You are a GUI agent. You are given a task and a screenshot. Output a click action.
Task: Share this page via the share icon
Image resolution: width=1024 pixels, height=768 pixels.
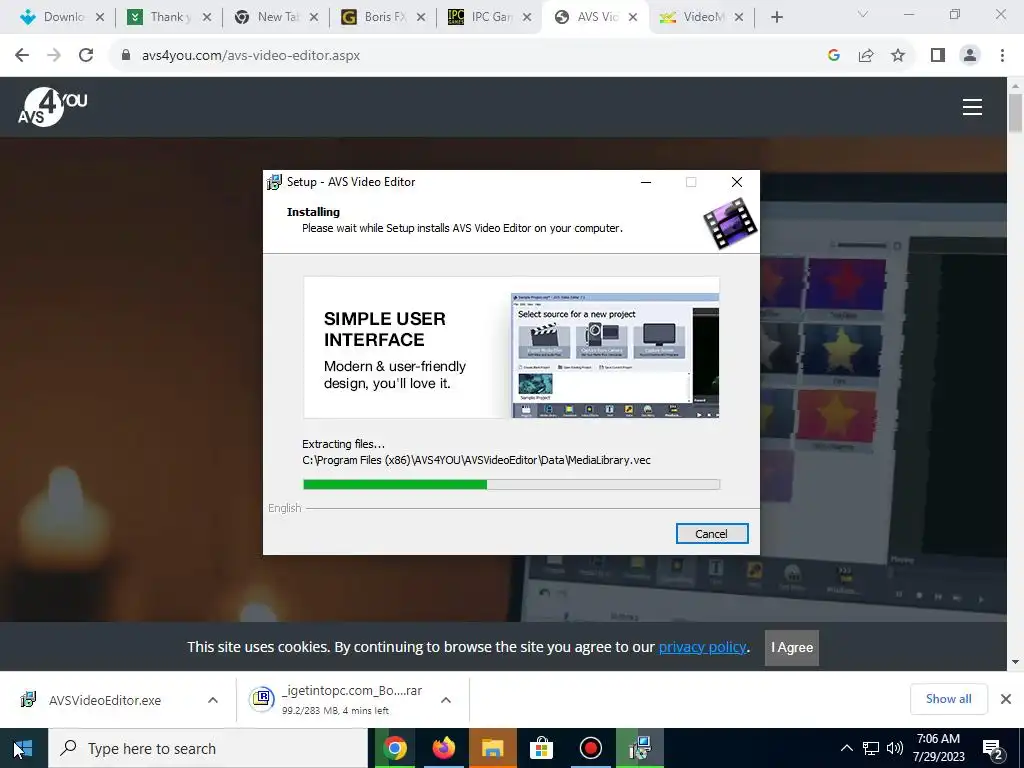coord(866,56)
